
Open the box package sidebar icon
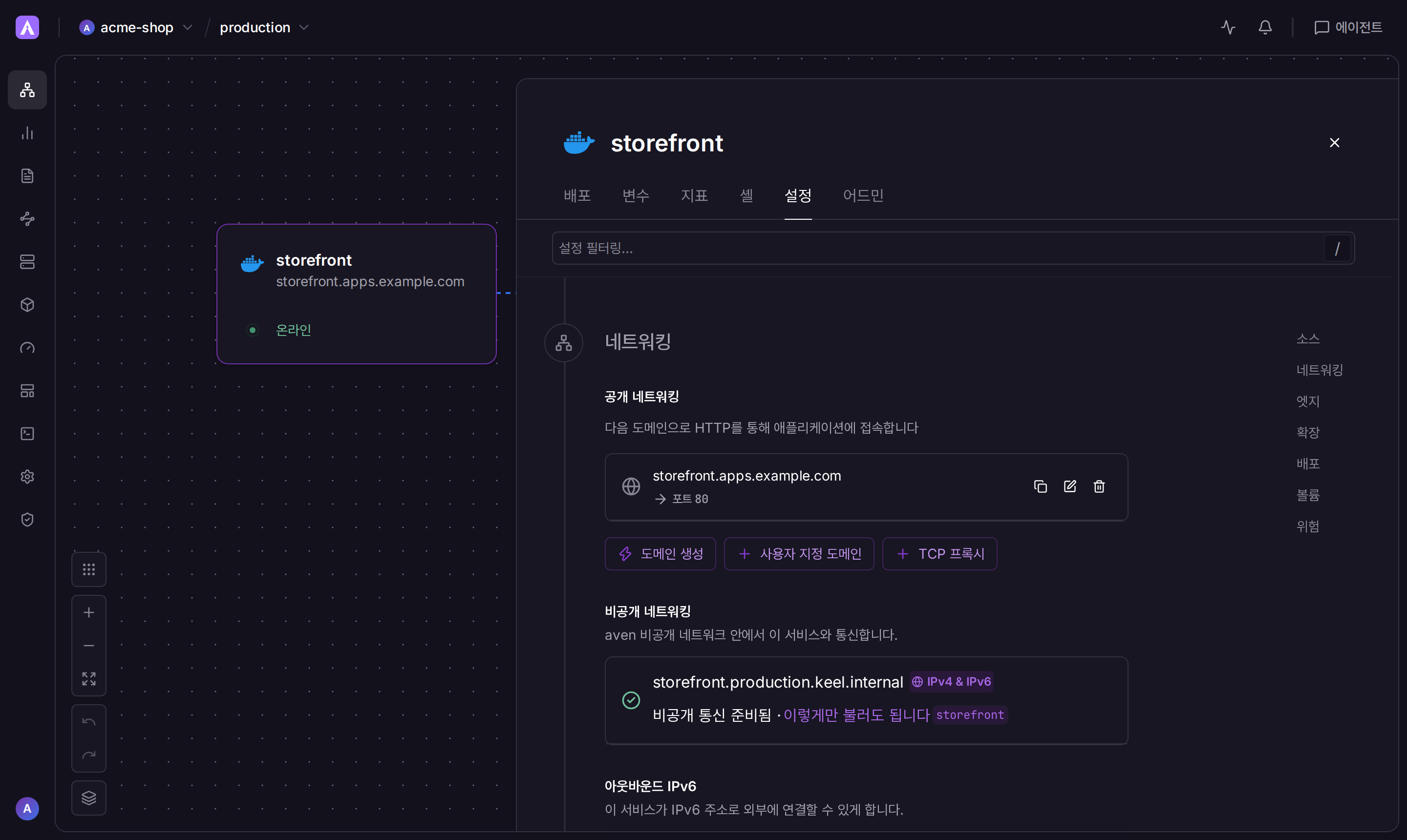27,305
